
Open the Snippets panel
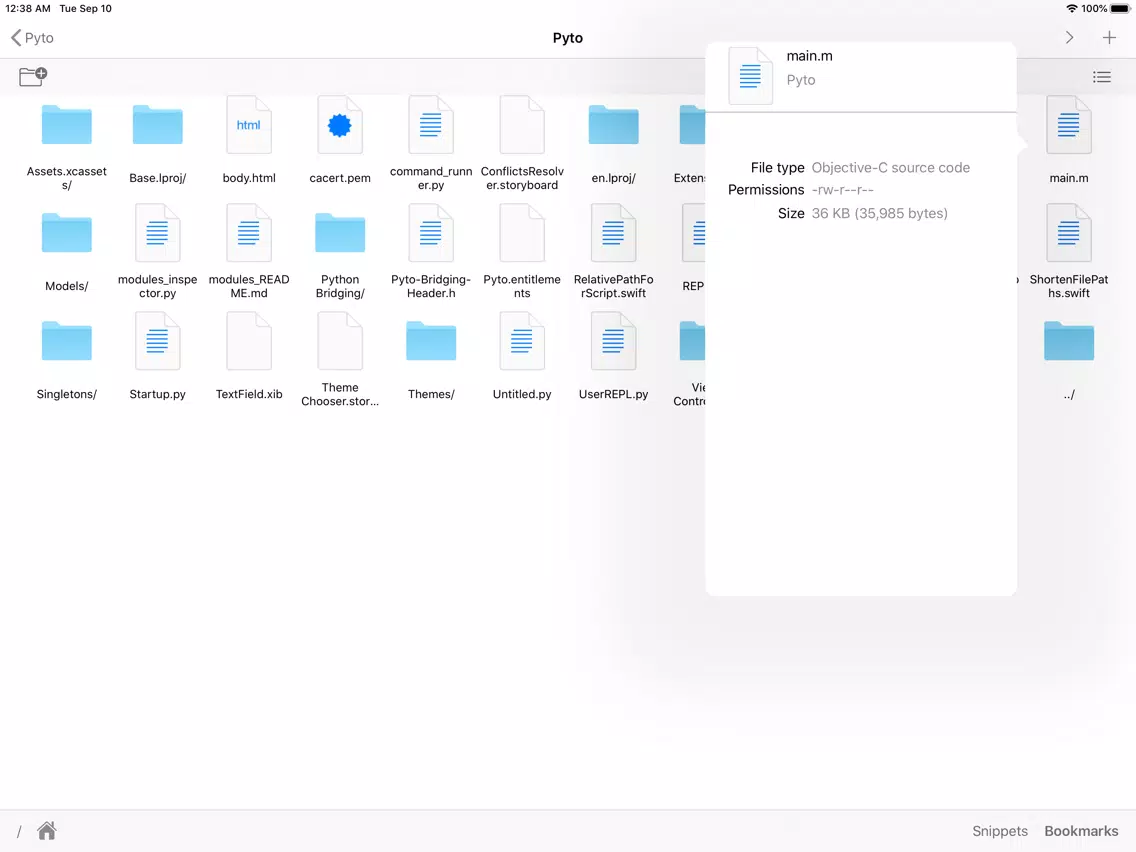(x=1000, y=831)
